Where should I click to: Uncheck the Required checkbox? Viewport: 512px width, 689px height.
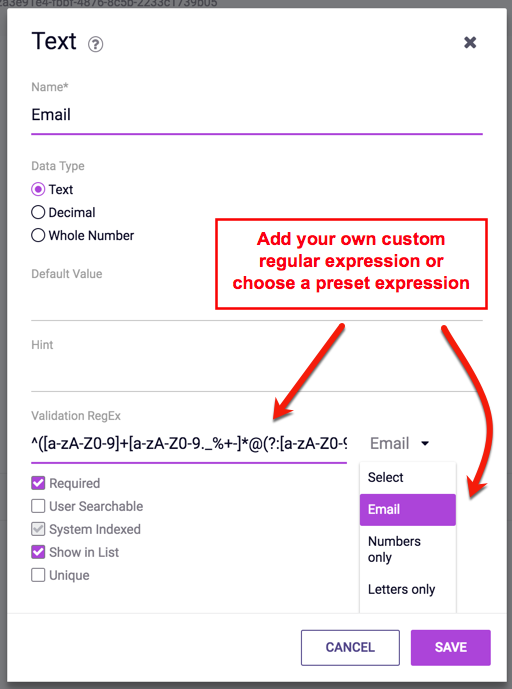38,483
